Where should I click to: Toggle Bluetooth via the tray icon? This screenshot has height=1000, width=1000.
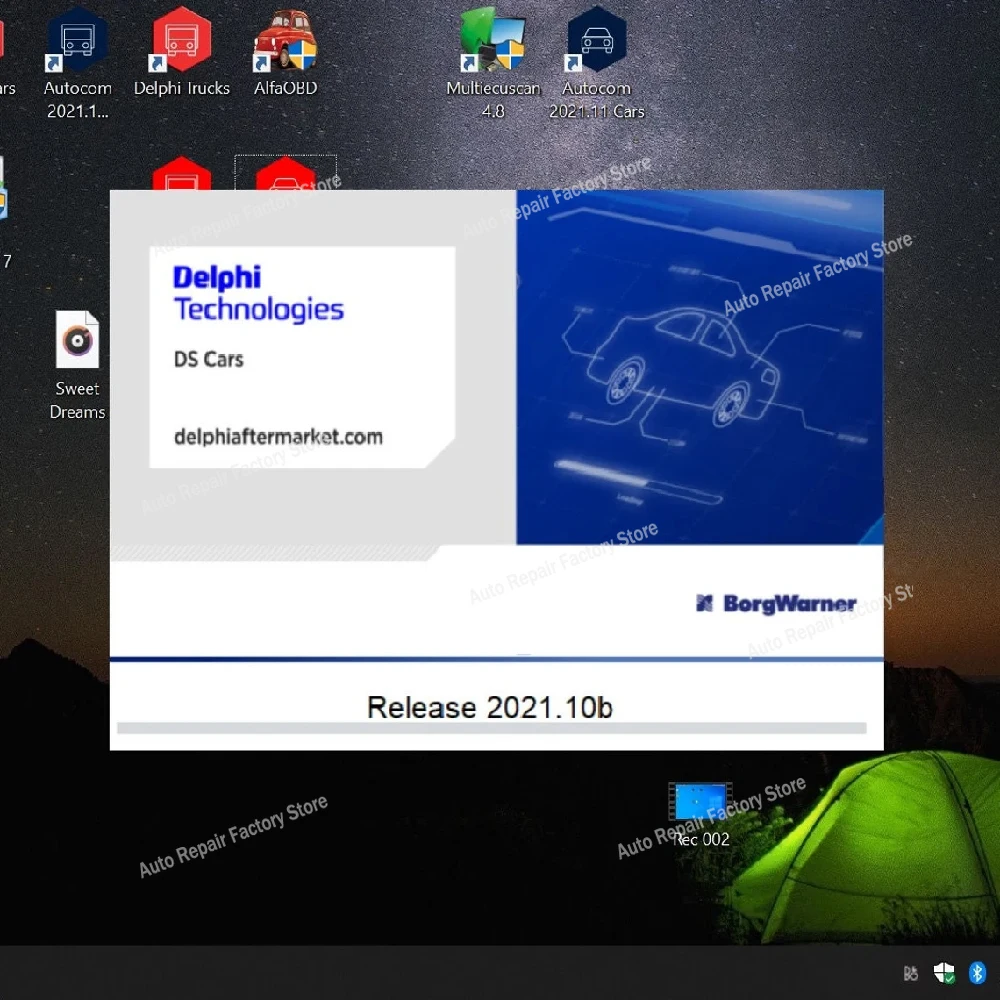[x=978, y=971]
